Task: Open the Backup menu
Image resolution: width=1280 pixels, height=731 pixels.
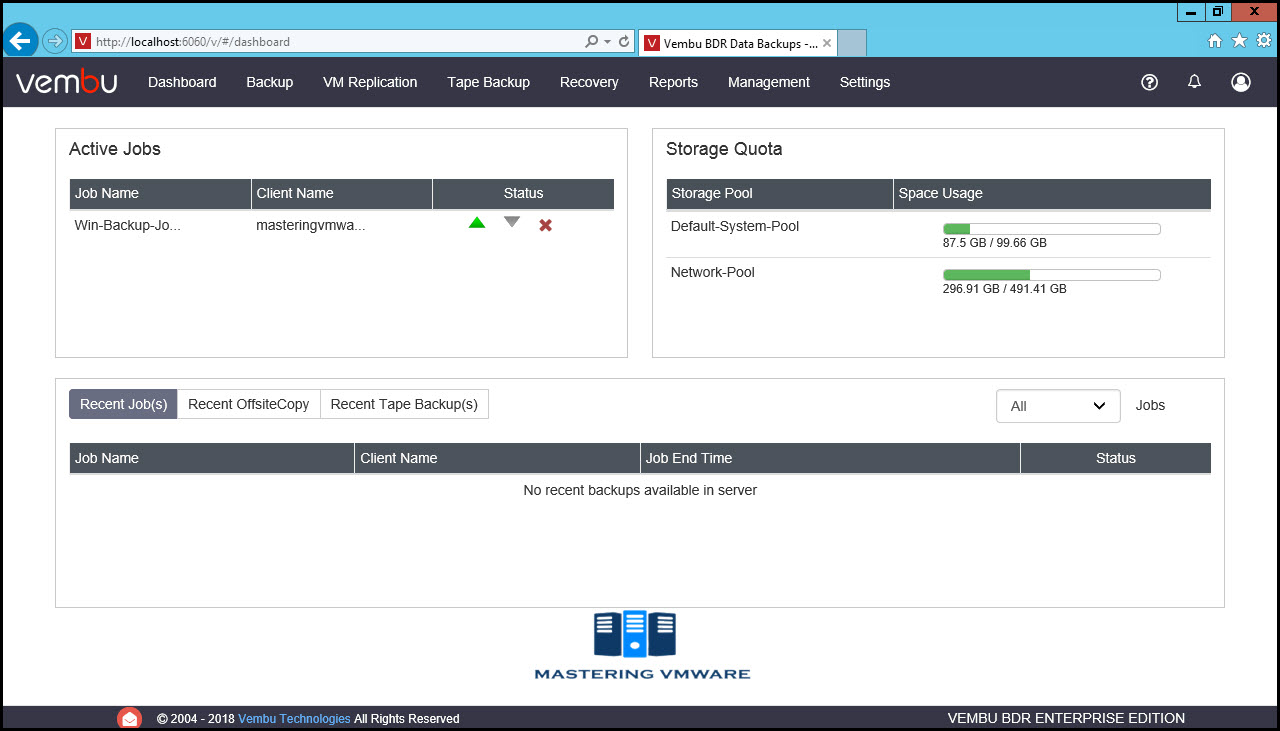Action: [x=270, y=82]
